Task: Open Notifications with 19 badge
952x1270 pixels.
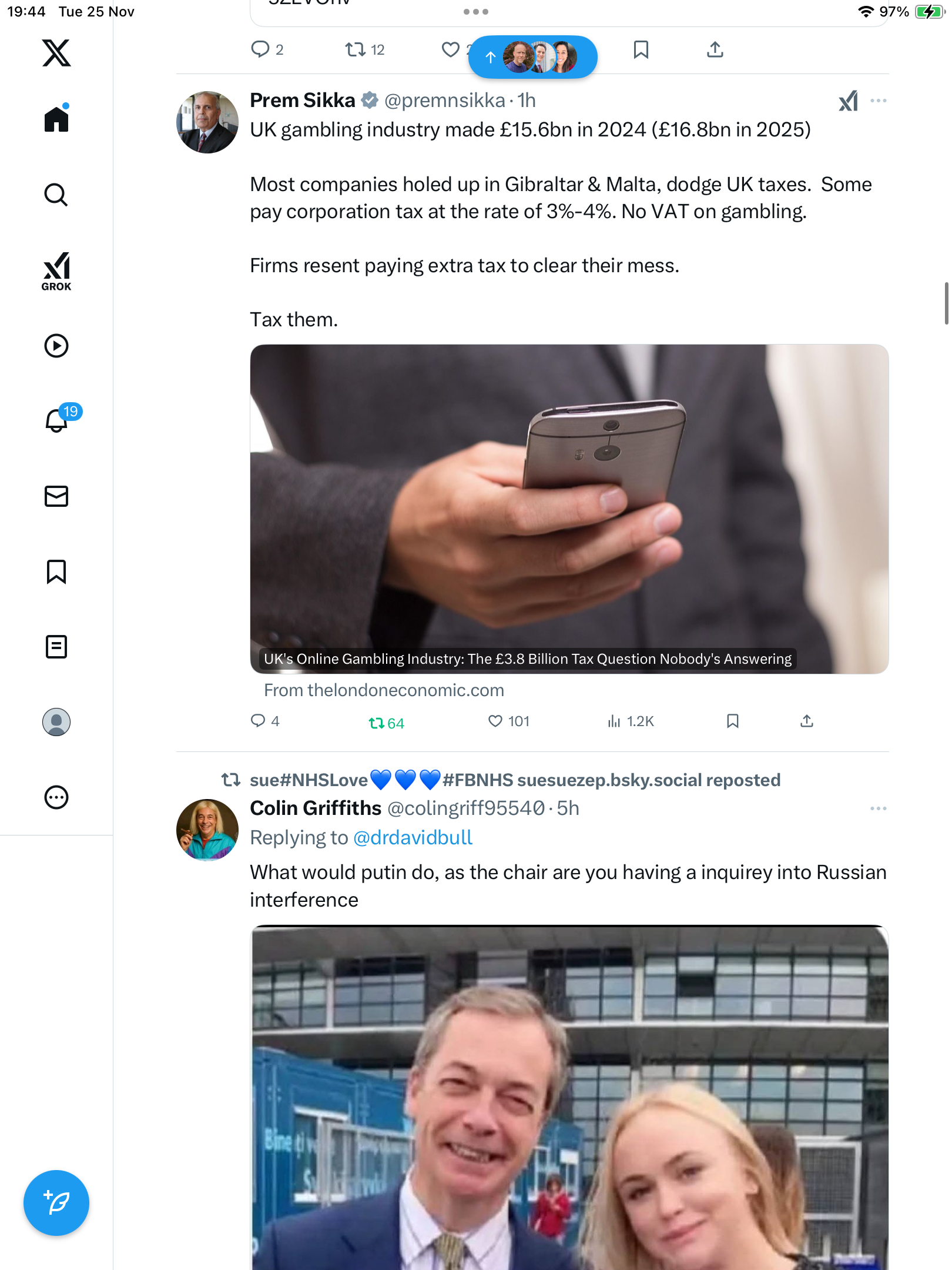Action: tap(58, 420)
